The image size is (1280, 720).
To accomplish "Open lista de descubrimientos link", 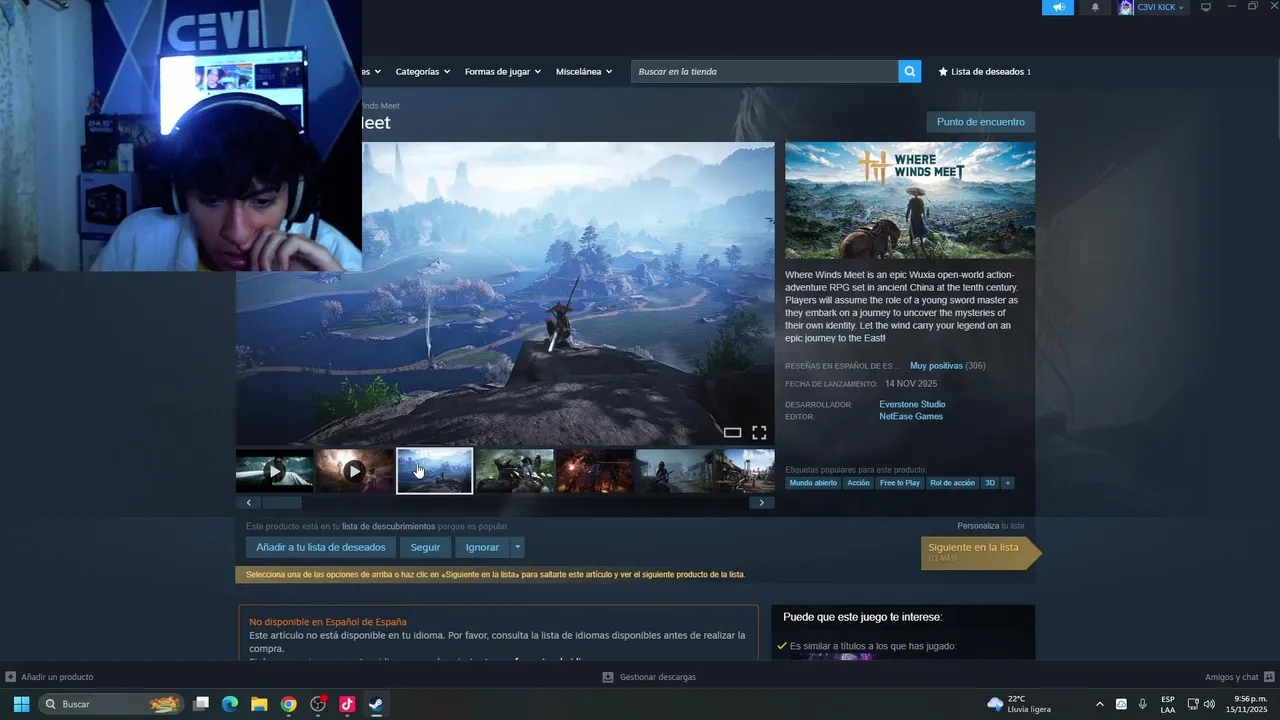I will (x=388, y=526).
